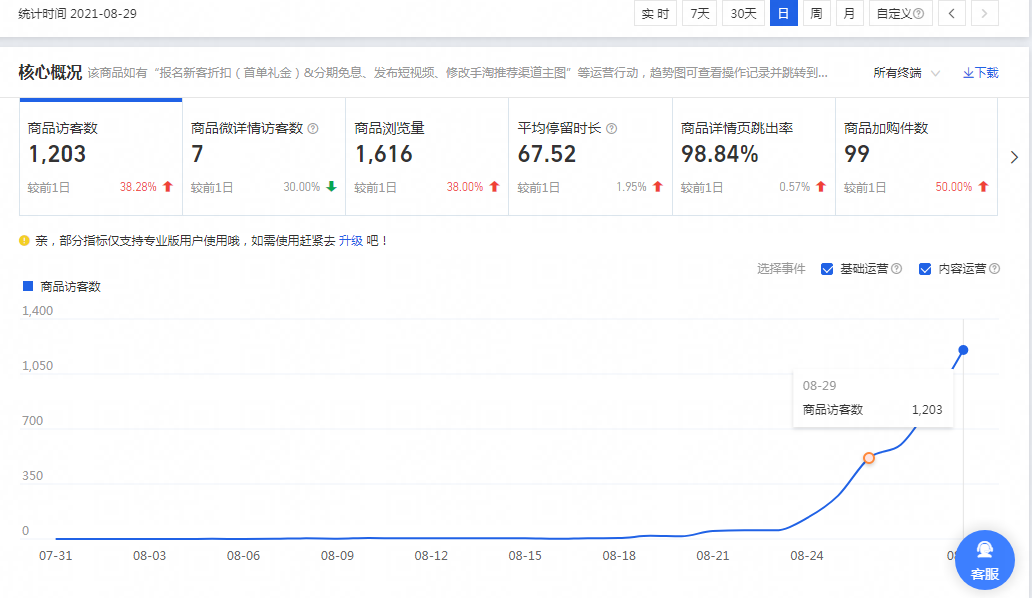Viewport: 1032px width, 598px height.
Task: Toggle the right arrow to show more metrics
Action: [x=1014, y=157]
